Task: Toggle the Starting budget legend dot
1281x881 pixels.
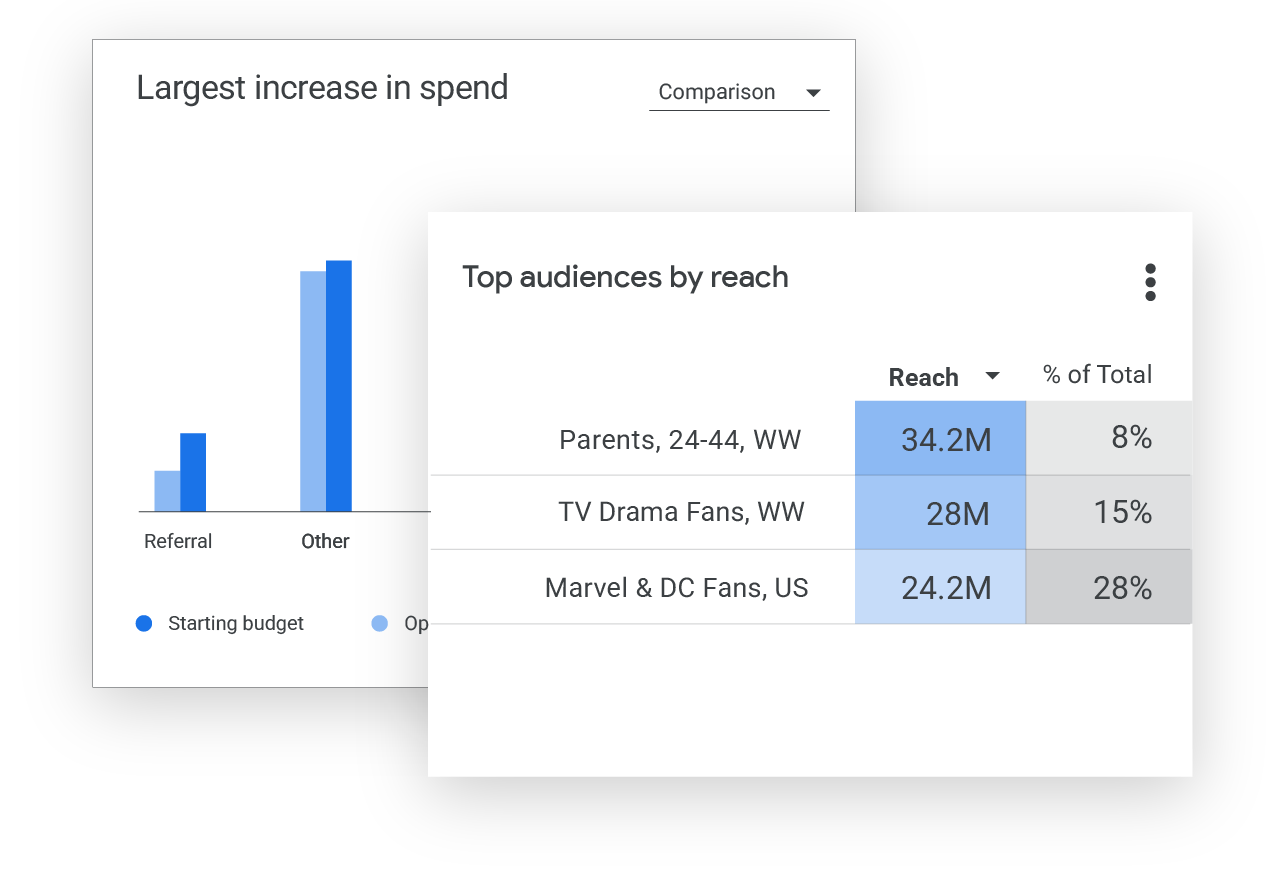Action: coord(144,624)
